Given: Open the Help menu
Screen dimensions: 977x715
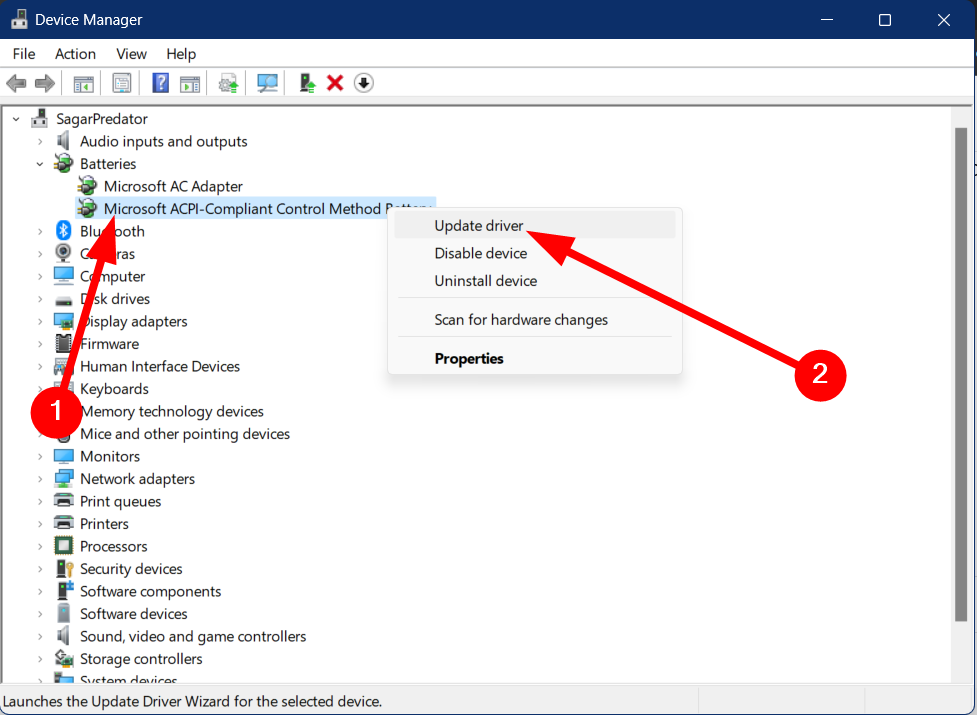Looking at the screenshot, I should pos(181,54).
